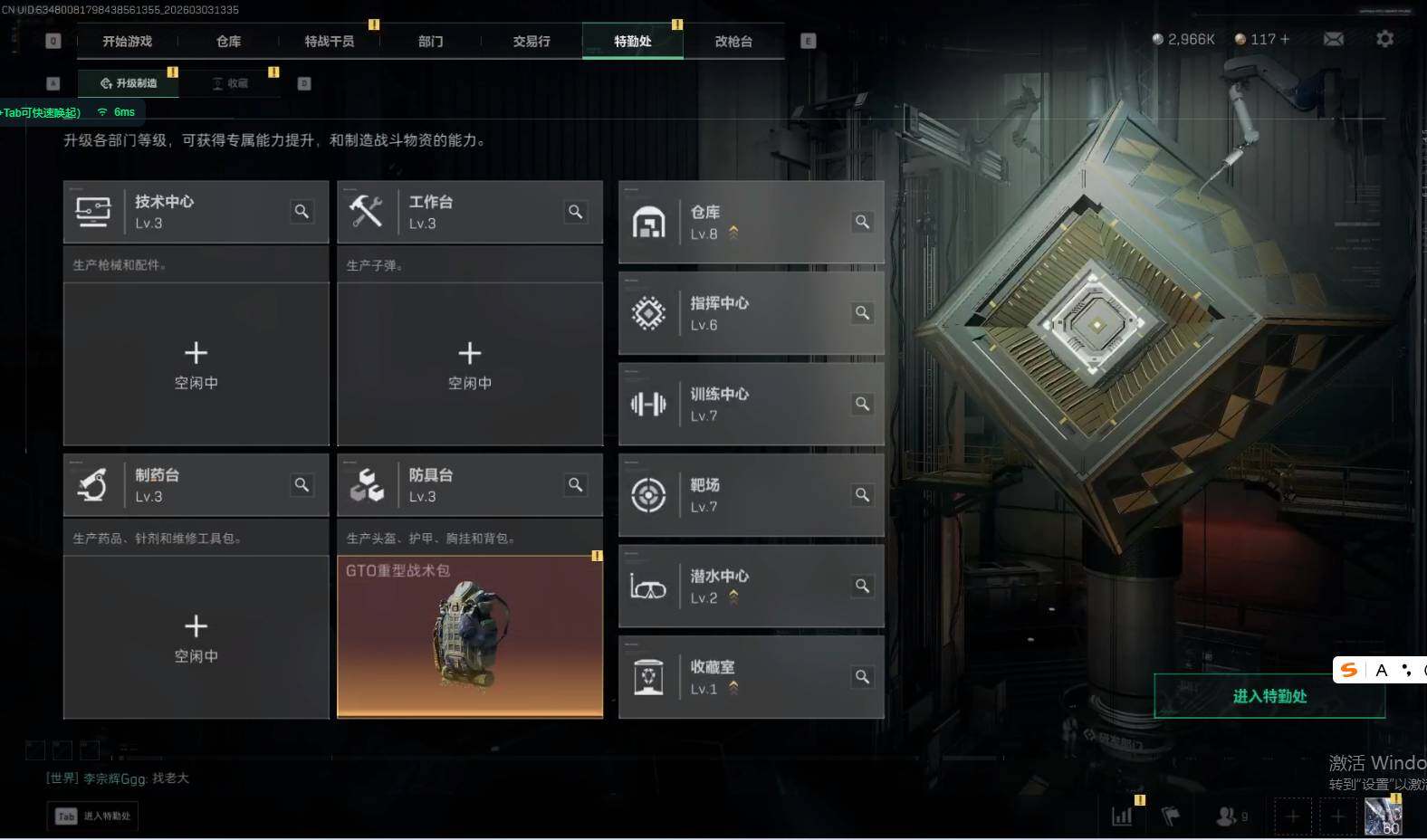Click magnifier icon on 靶场 row
1427x840 pixels.
pos(862,494)
